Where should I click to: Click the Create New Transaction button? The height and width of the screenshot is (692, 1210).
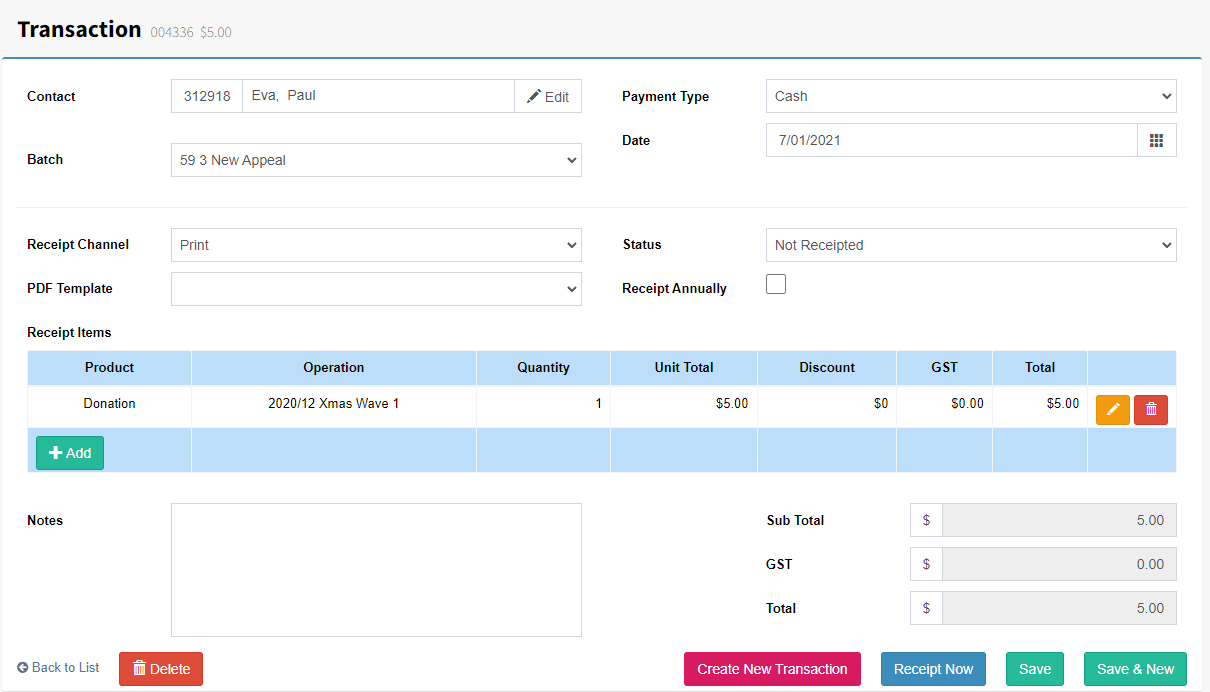click(772, 669)
